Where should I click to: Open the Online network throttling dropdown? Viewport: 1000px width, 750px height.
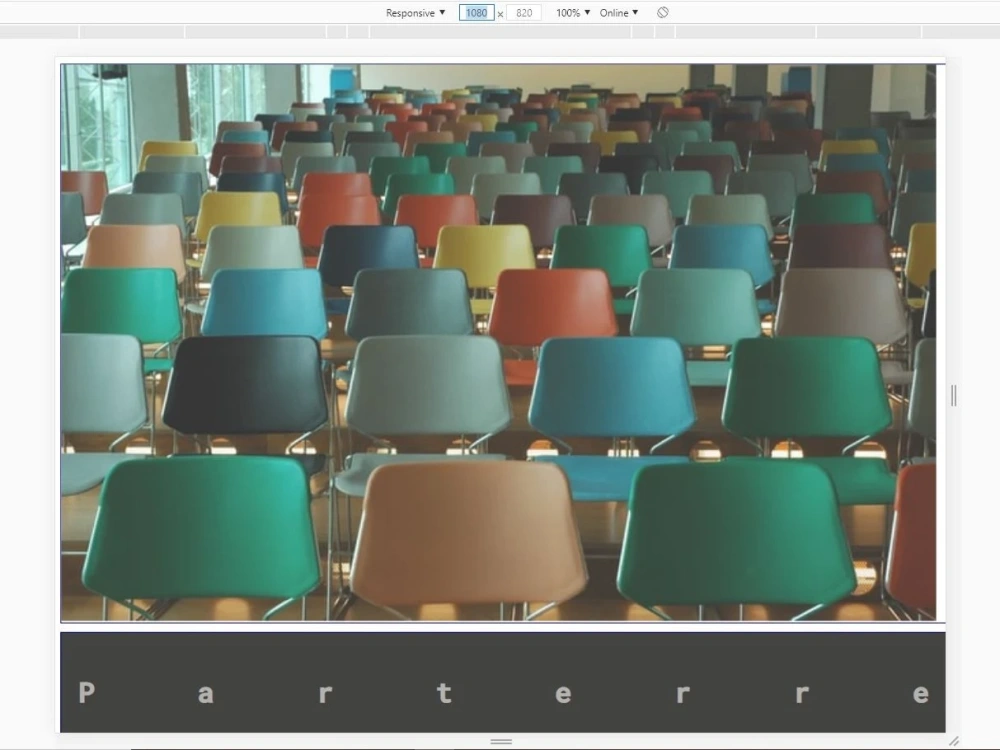coord(619,13)
